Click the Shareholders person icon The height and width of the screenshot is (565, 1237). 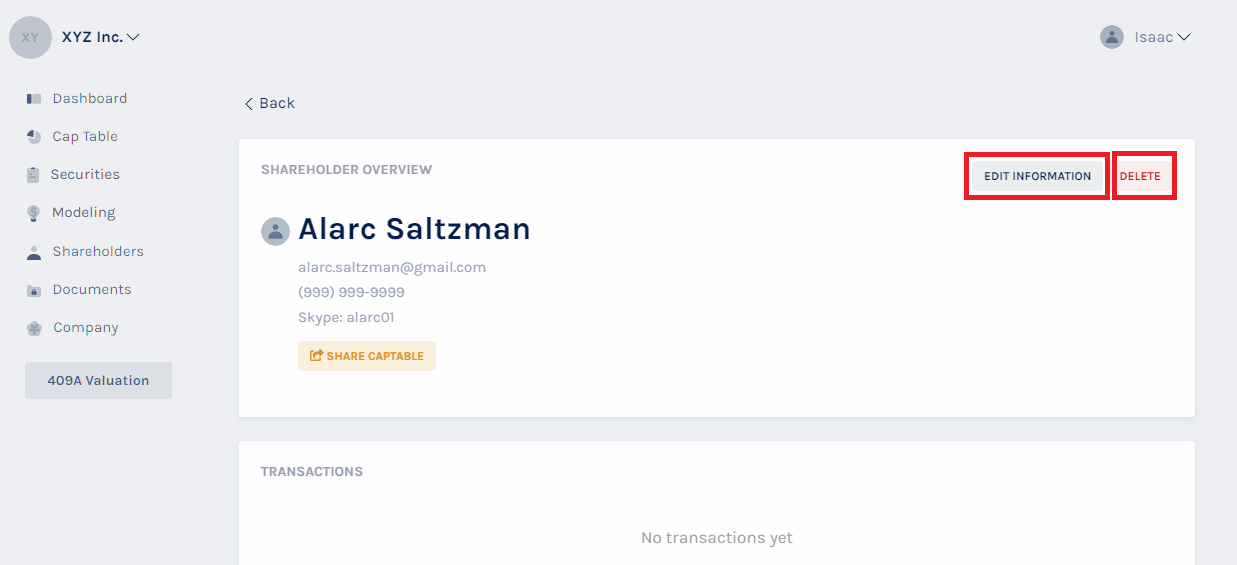(34, 252)
